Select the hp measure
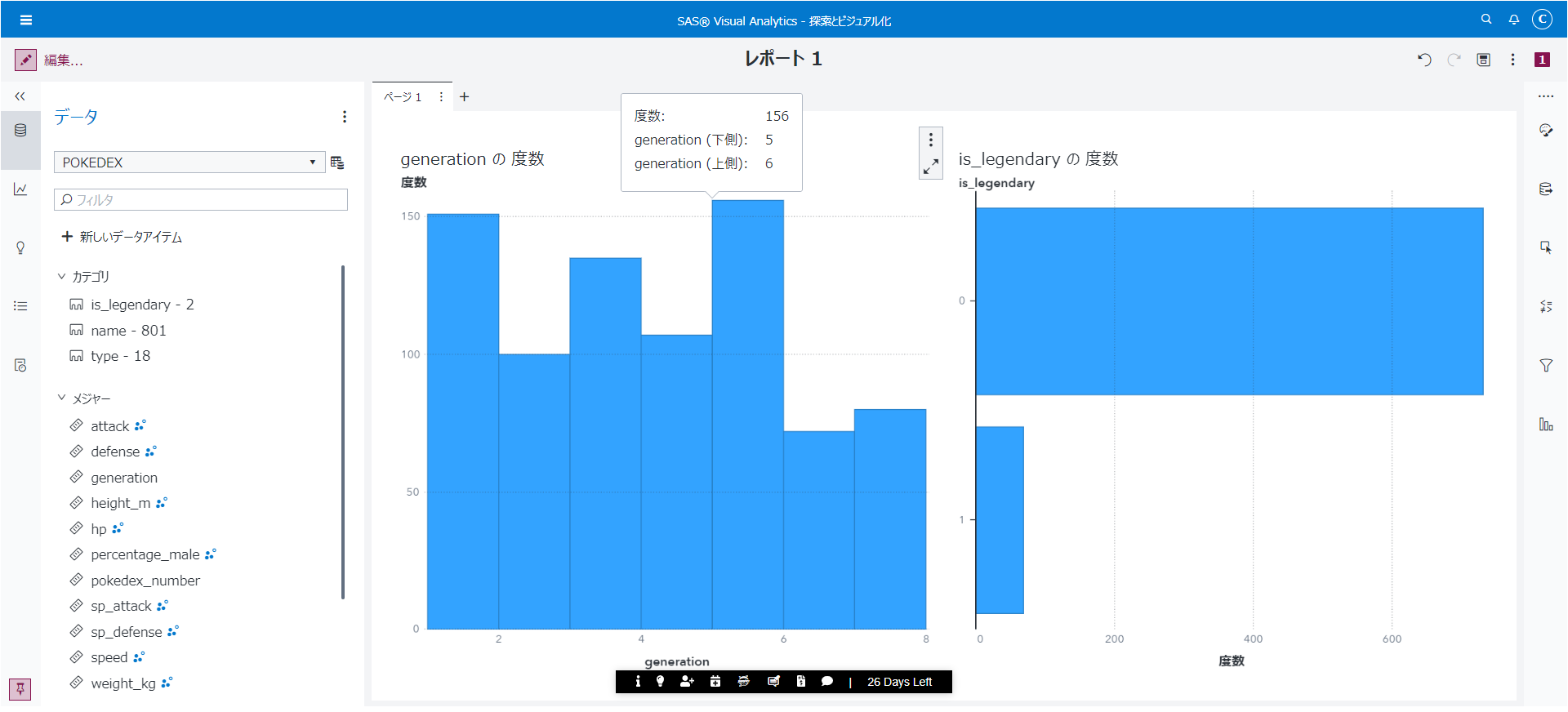 click(98, 529)
